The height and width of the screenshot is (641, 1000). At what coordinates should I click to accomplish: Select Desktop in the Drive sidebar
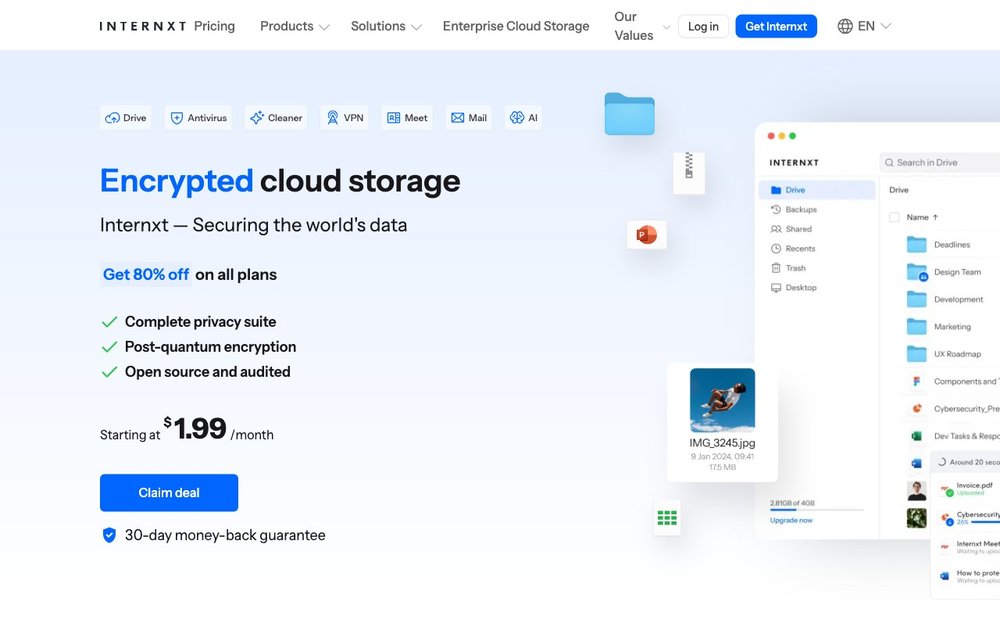[x=794, y=288]
